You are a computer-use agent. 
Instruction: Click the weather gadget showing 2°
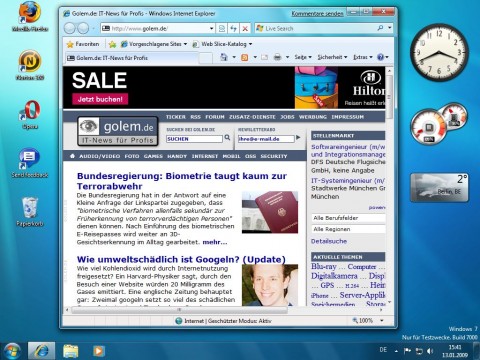click(439, 188)
